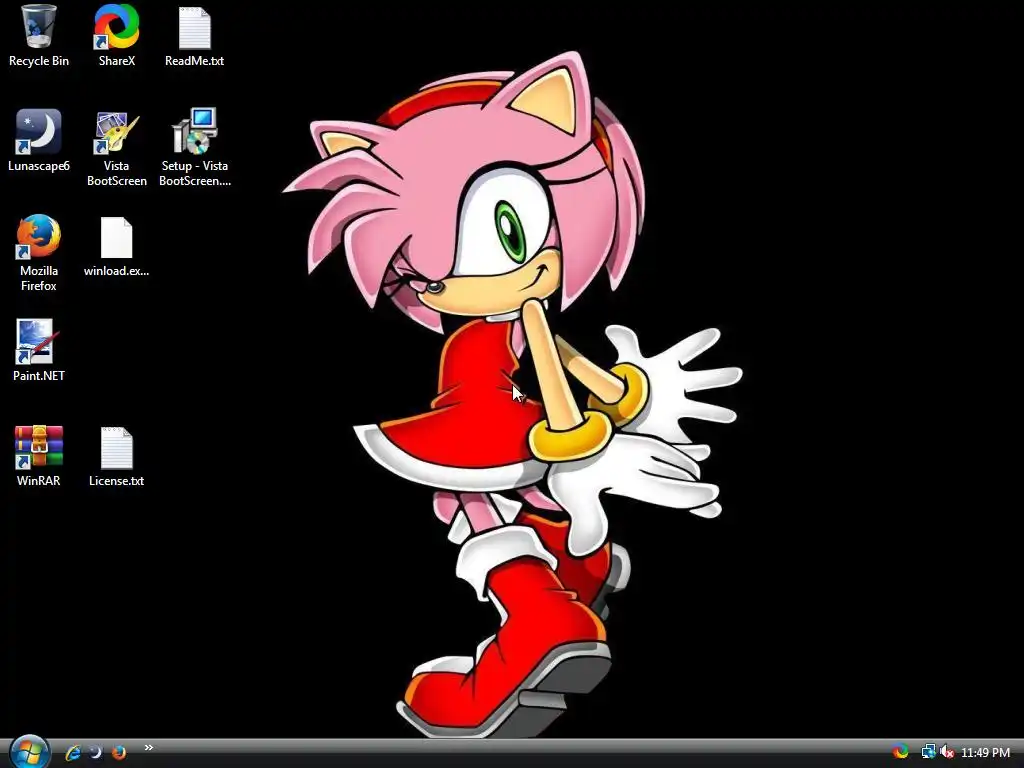Open ShareX icon in system tray
The height and width of the screenshot is (768, 1024).
pos(901,752)
